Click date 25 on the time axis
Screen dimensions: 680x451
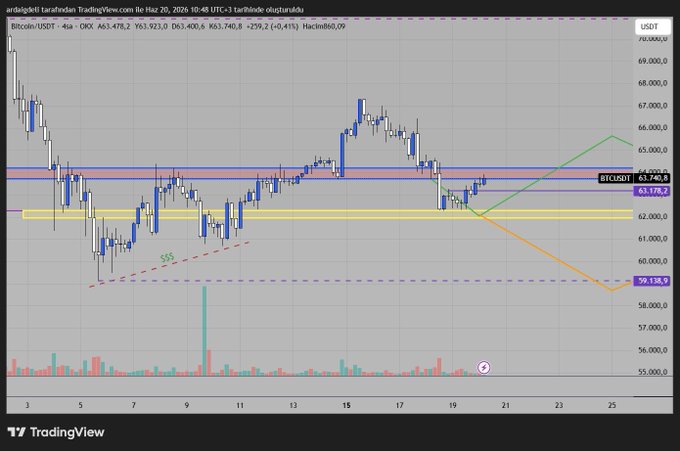point(612,405)
